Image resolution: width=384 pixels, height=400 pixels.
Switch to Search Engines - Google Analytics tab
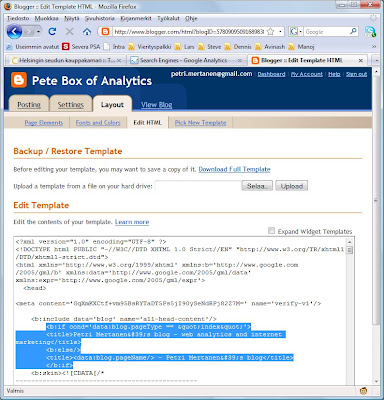tap(183, 60)
